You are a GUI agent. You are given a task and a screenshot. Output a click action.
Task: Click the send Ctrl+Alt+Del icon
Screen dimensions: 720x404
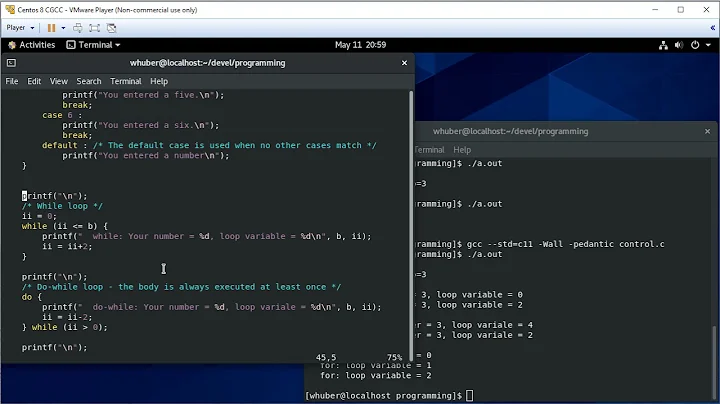click(78, 28)
